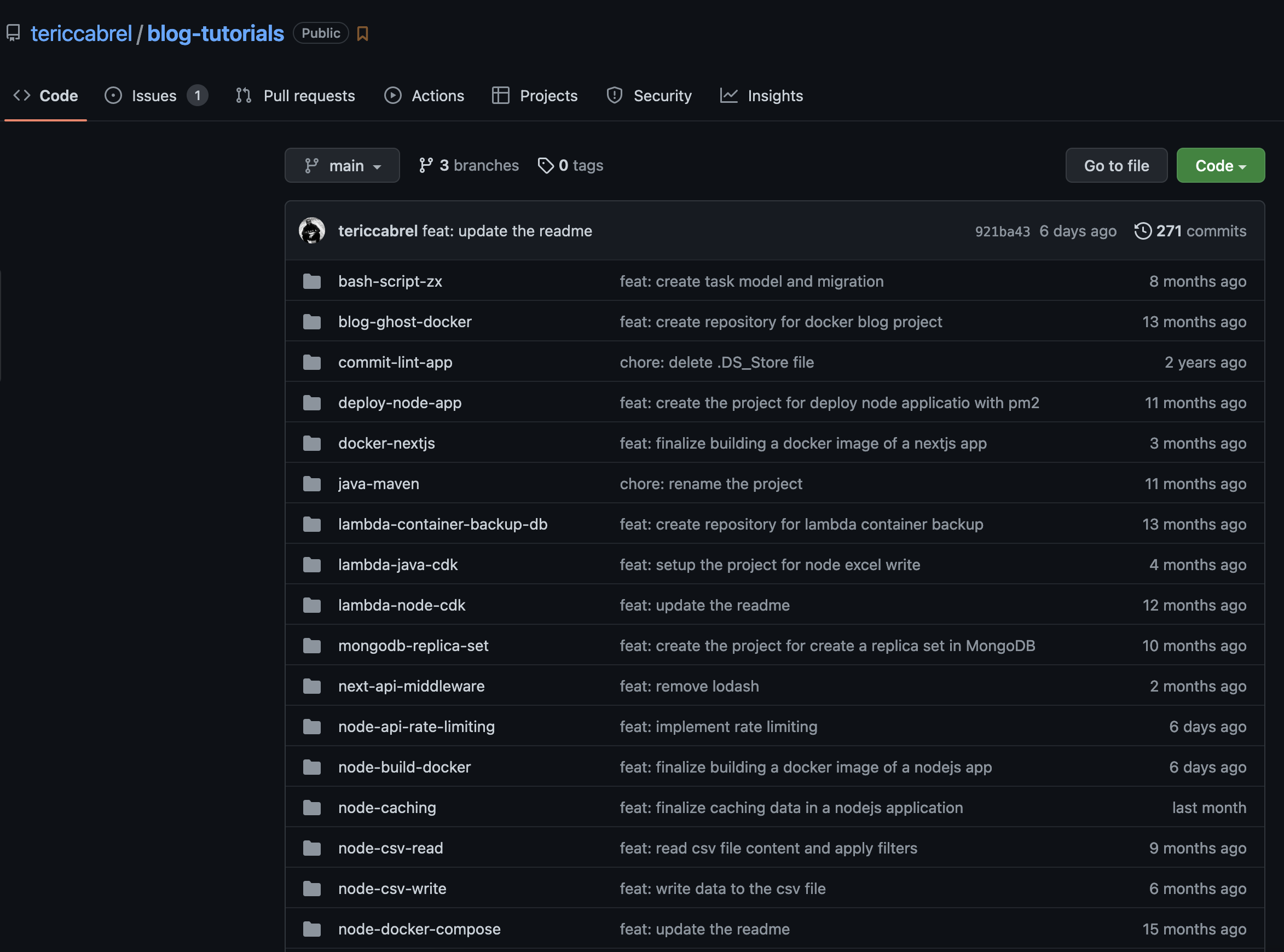Open commit 'feat: create task model and migration'
Screen dimensions: 1284x952
pos(751,281)
